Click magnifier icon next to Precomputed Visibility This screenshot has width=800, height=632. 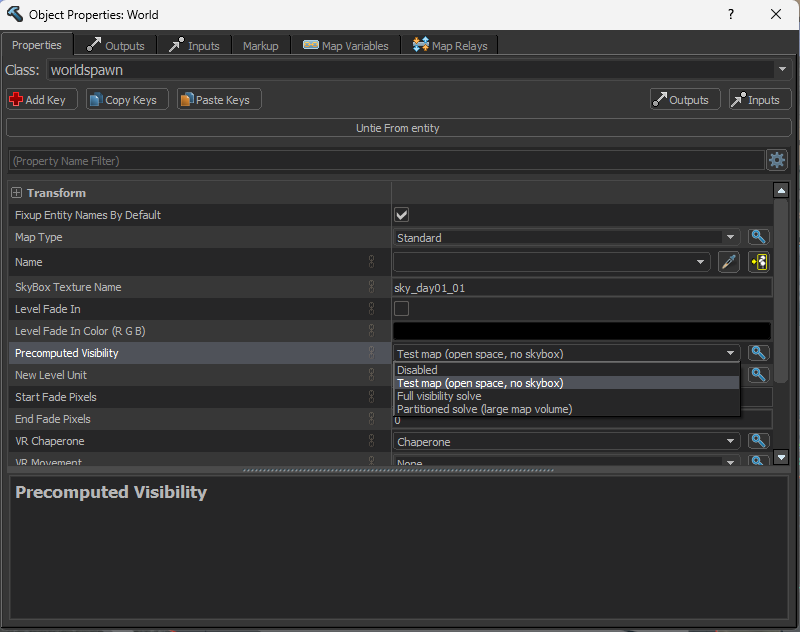(758, 352)
